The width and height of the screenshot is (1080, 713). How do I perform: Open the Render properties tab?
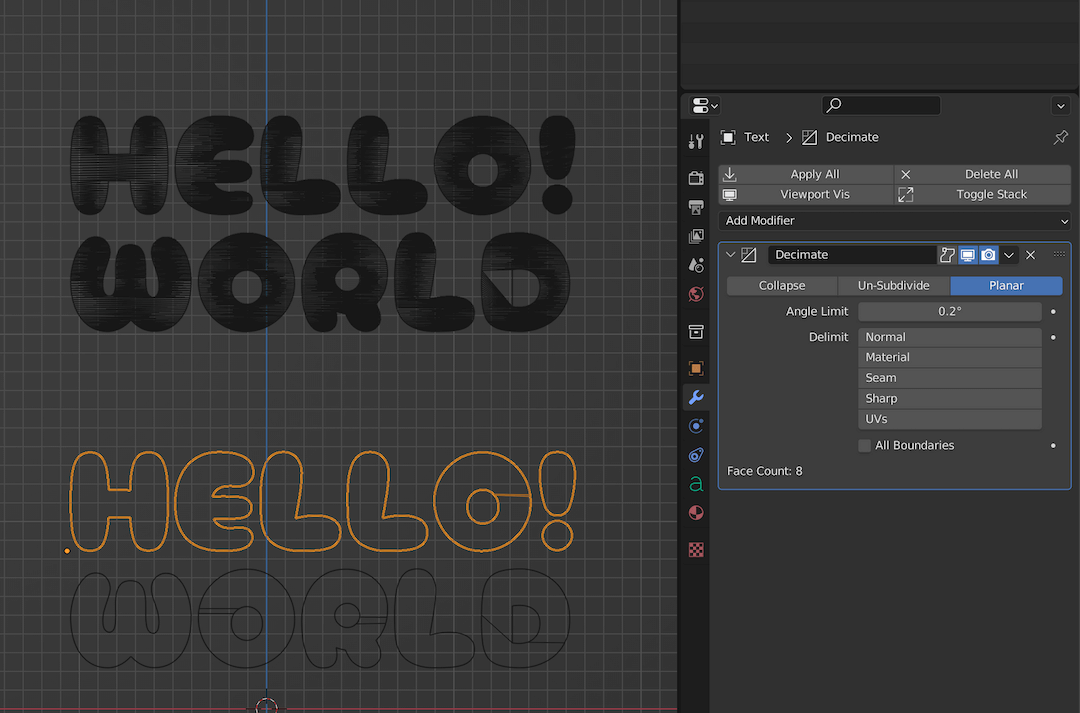tap(696, 178)
